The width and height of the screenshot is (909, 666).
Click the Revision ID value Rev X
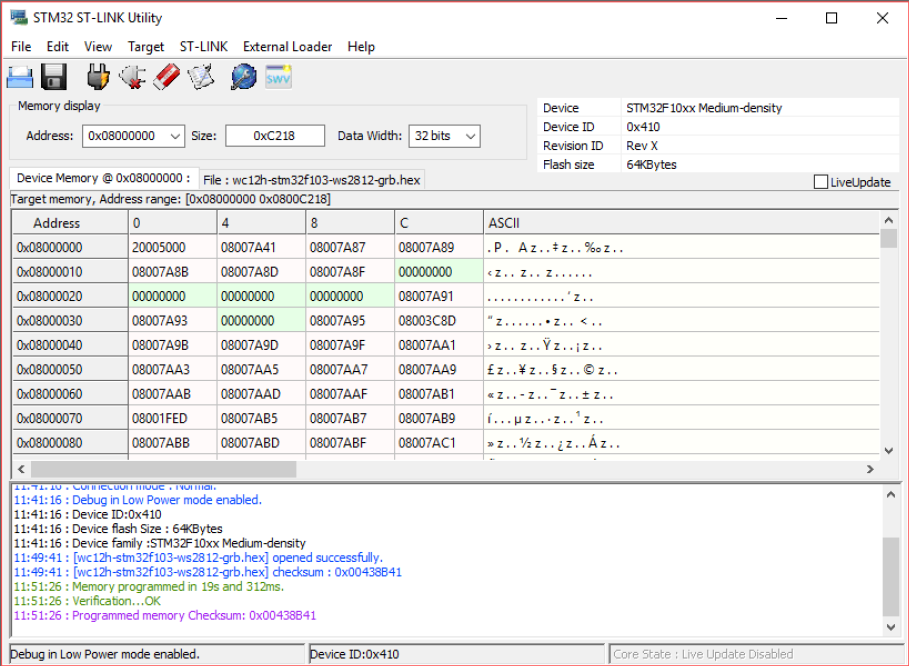[642, 145]
